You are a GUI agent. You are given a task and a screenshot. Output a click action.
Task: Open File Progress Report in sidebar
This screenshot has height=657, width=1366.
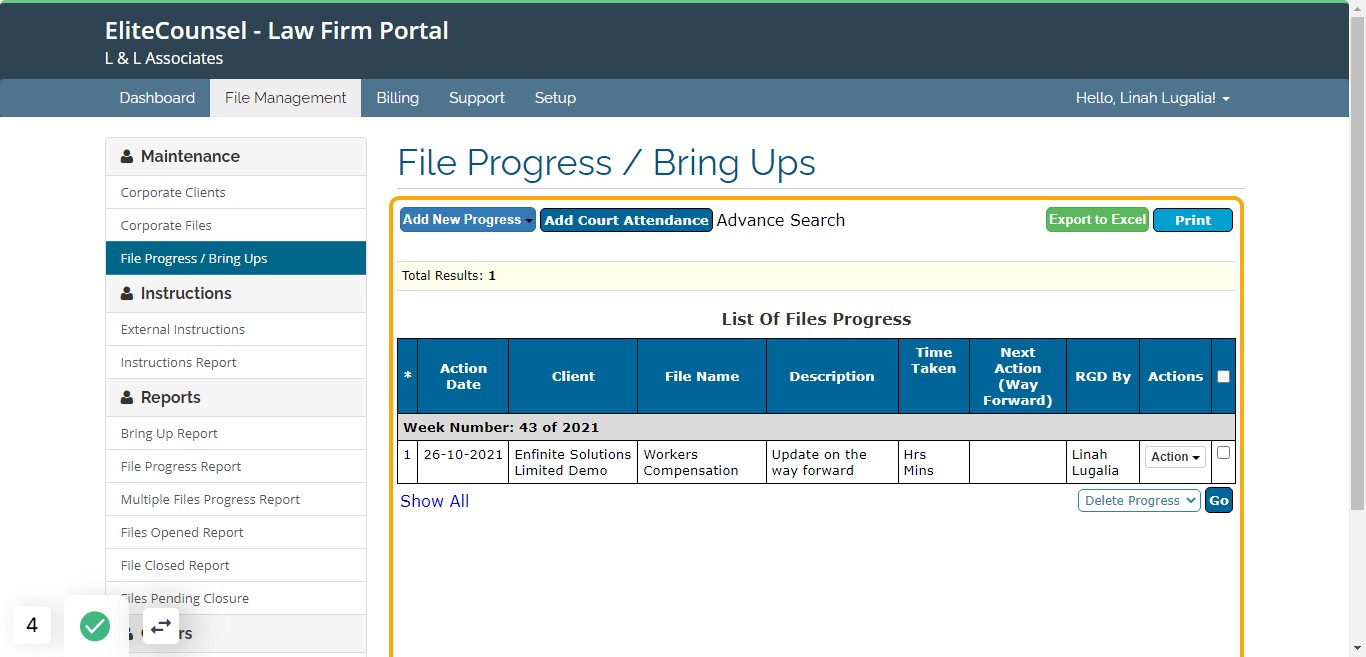(236, 466)
